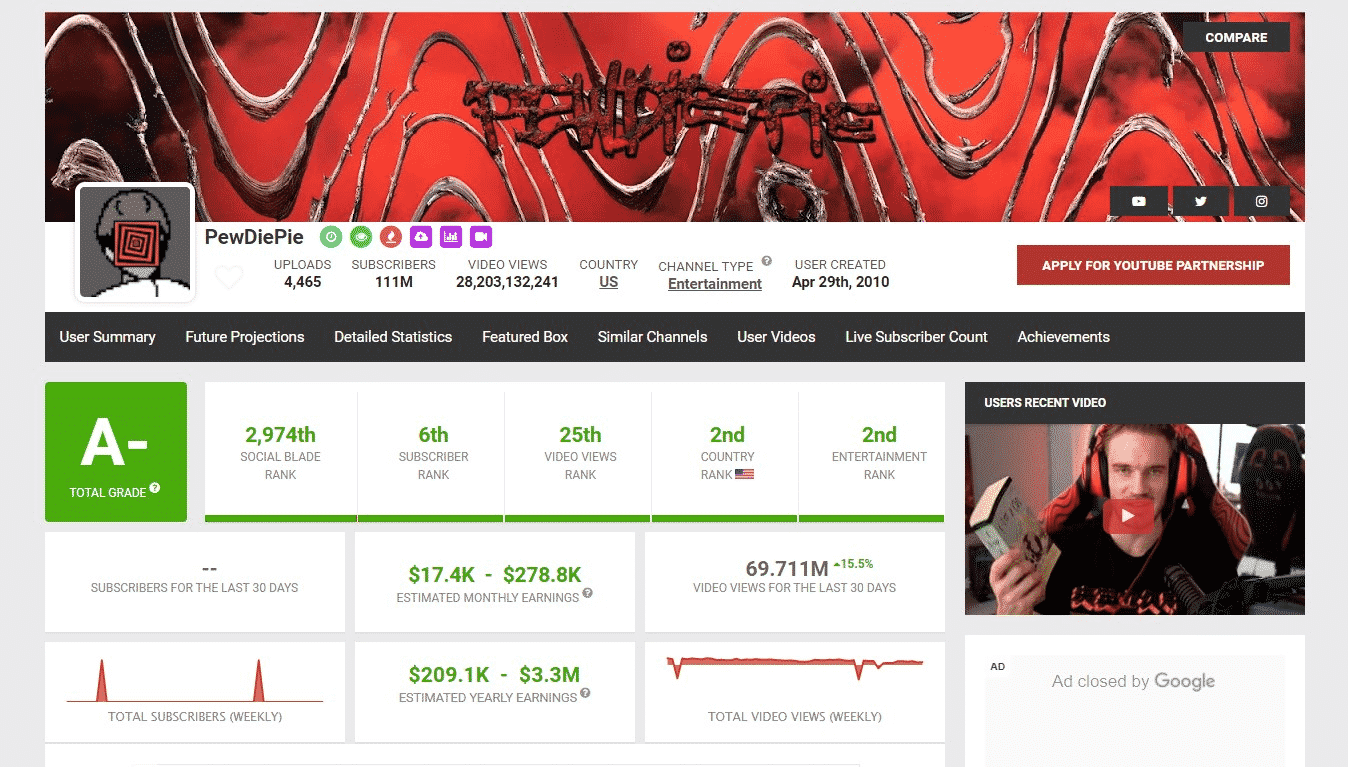Screen dimensions: 1348x767
Task: Click the purple video camera badge
Action: pyautogui.click(x=481, y=237)
